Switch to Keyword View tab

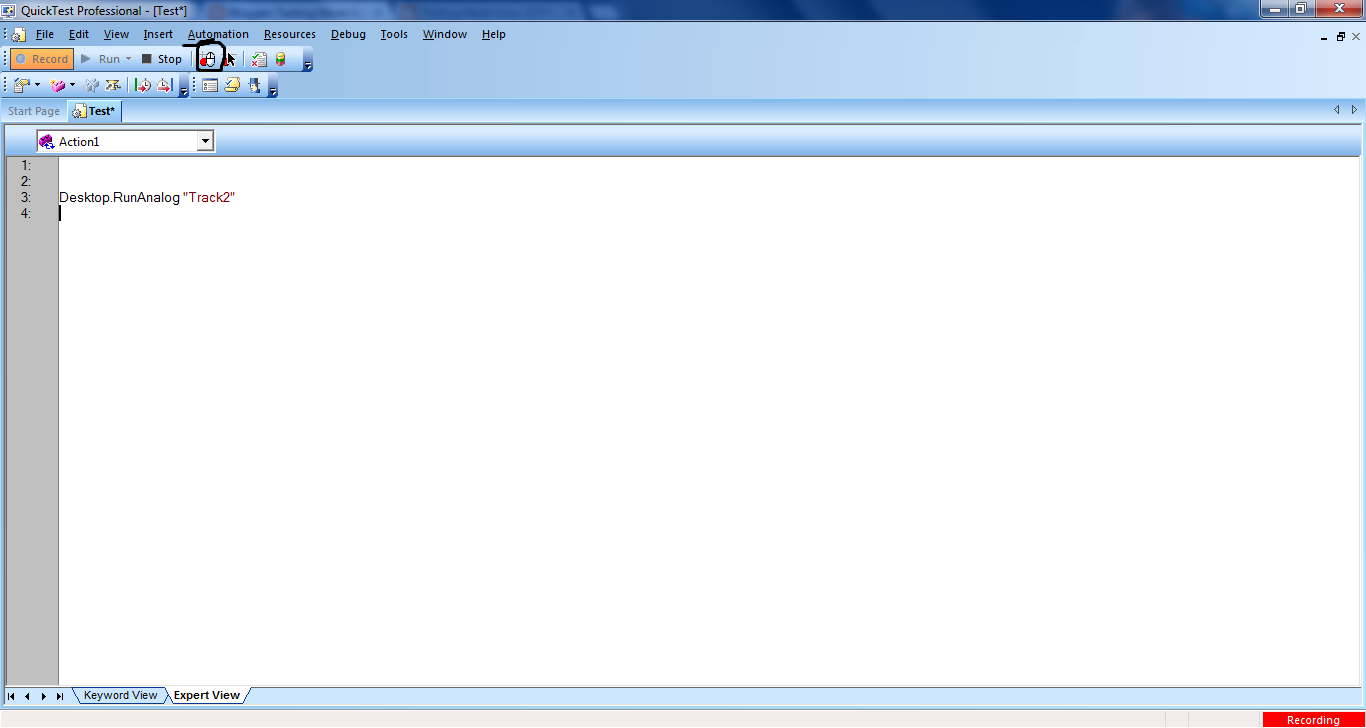120,695
